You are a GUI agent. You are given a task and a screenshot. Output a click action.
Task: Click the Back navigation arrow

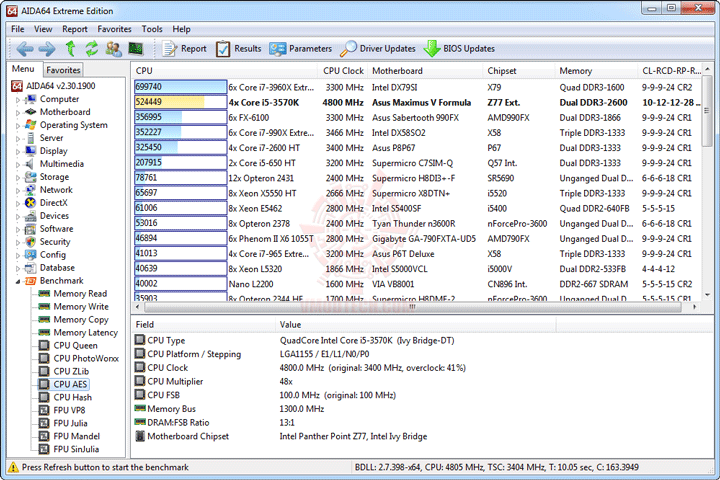point(25,49)
